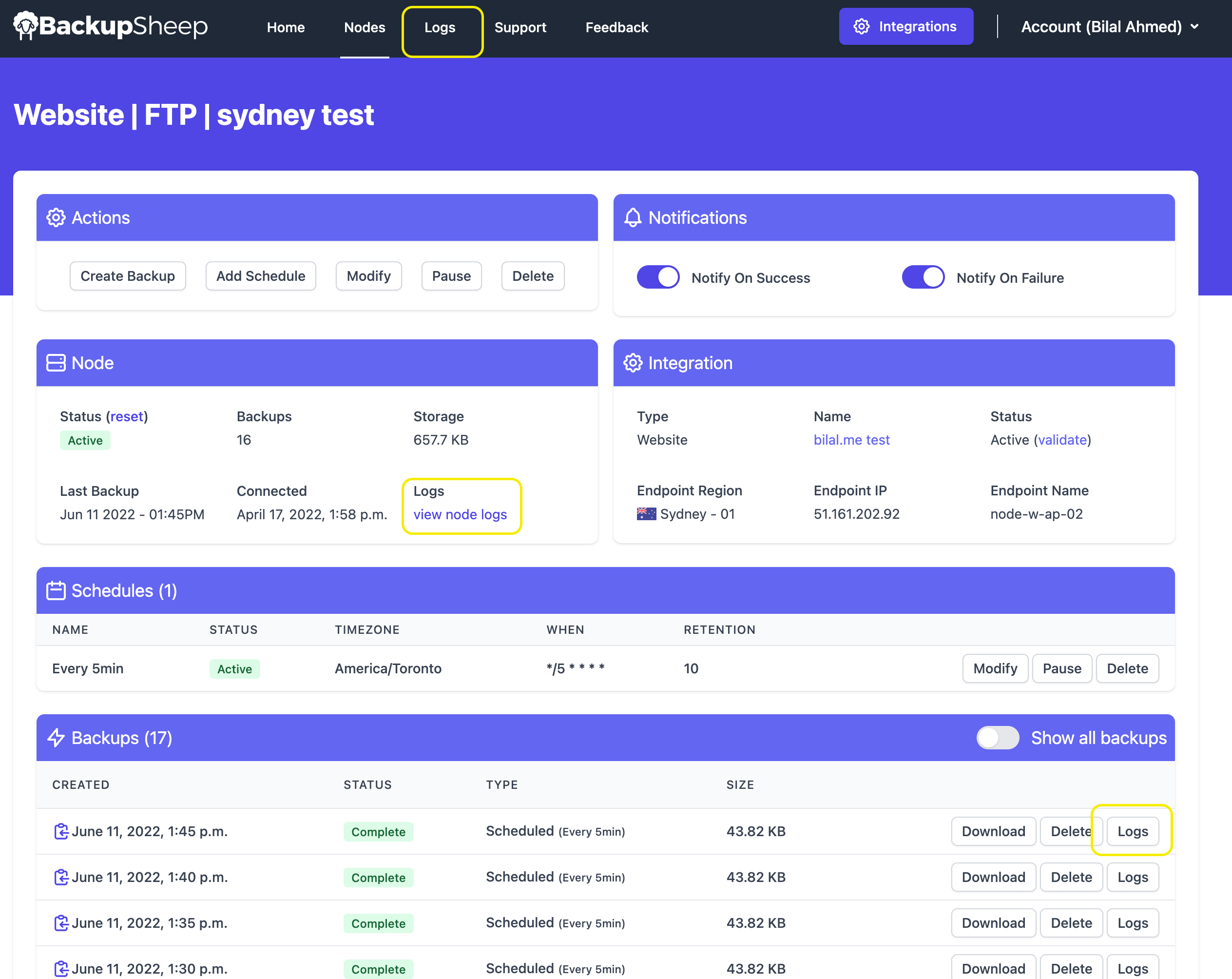This screenshot has height=979, width=1232.
Task: Open view node logs link
Action: [x=460, y=514]
